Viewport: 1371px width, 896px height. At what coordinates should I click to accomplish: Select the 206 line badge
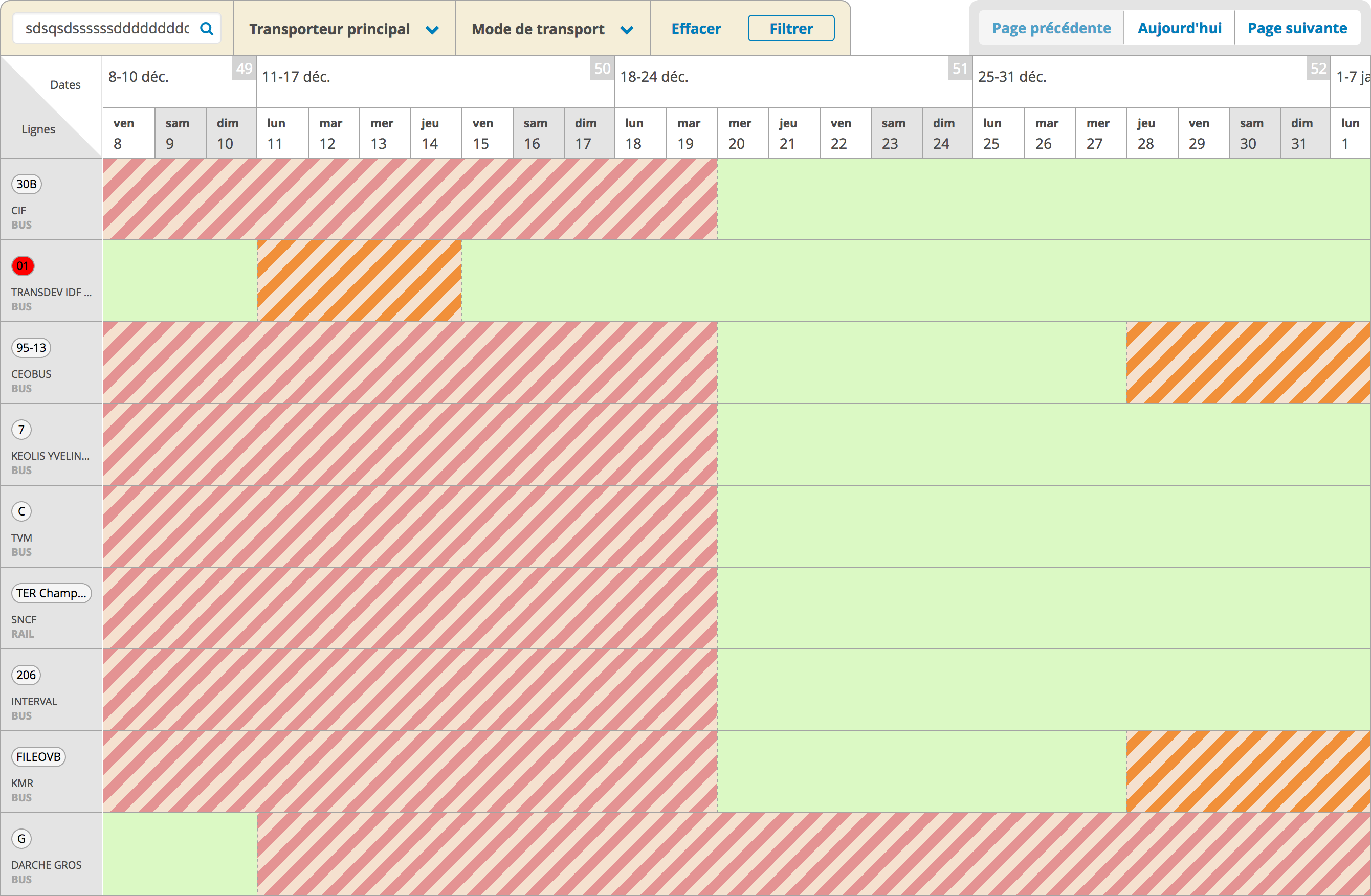pos(26,675)
